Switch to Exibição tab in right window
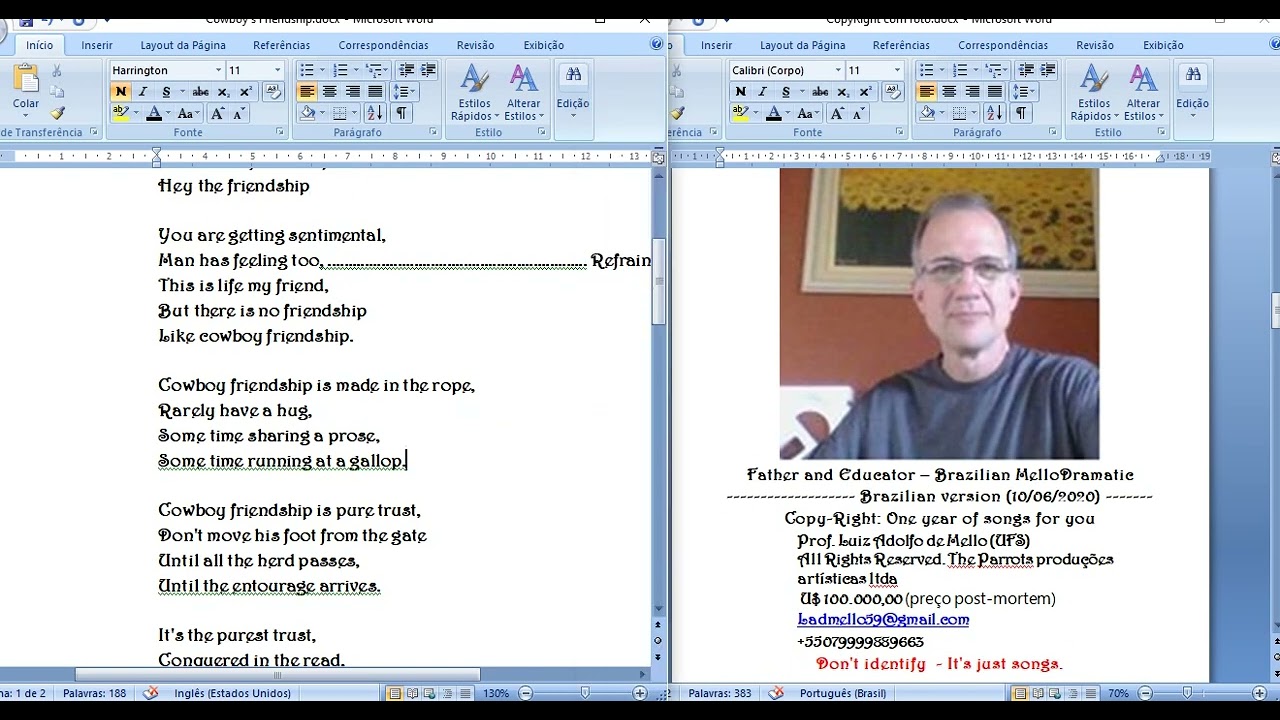This screenshot has width=1280, height=720. point(1163,45)
